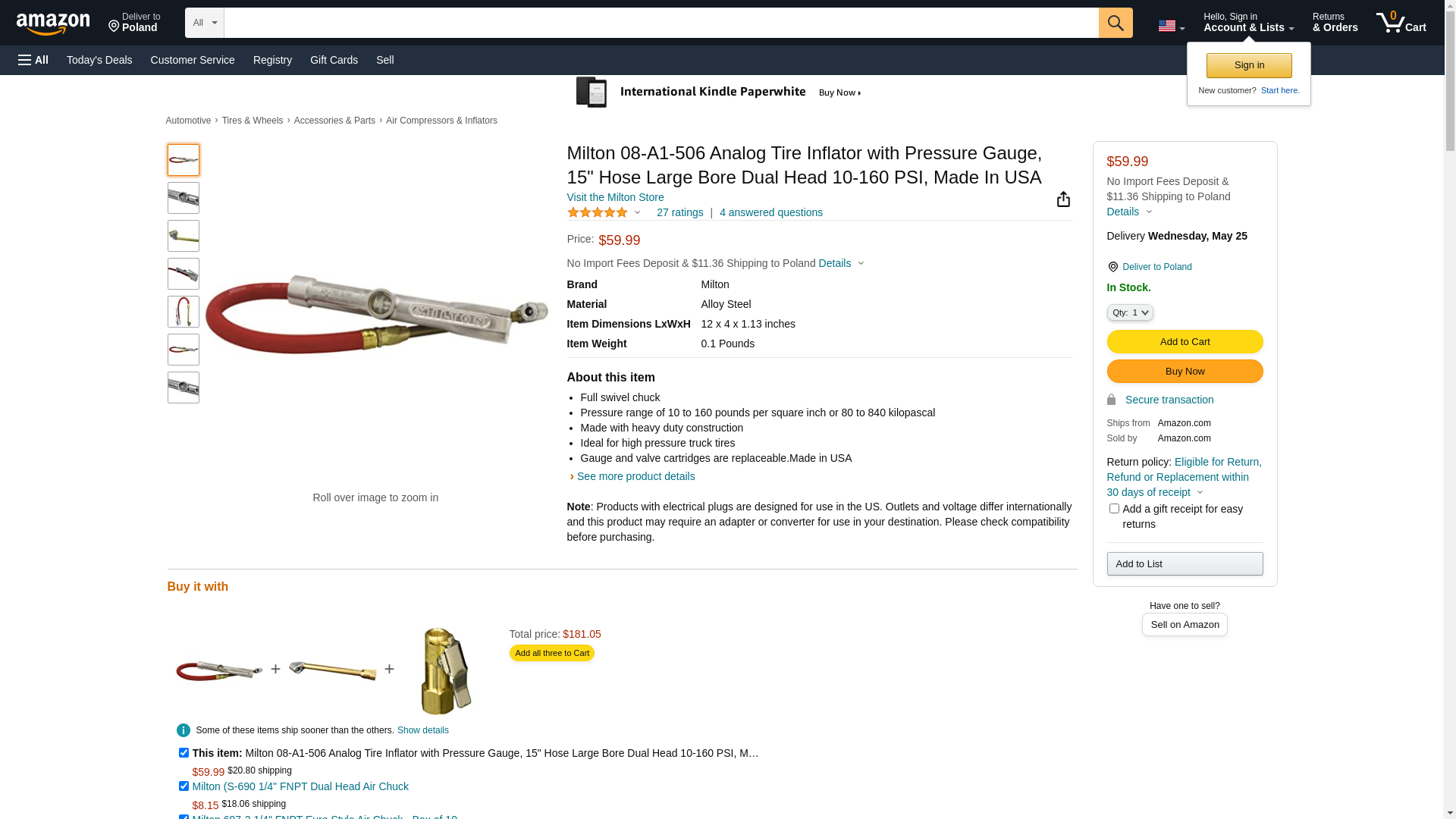This screenshot has width=1456, height=819.
Task: Uncheck the 'This item' checkbox
Action: (x=184, y=753)
